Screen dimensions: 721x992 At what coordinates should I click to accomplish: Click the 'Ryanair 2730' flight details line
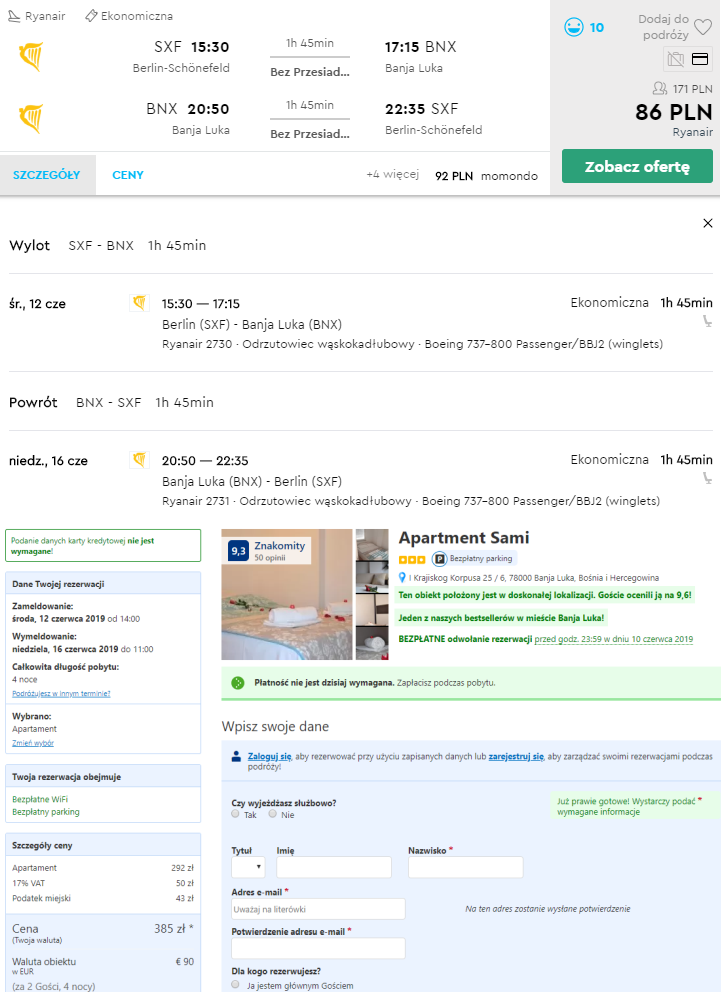coord(412,344)
